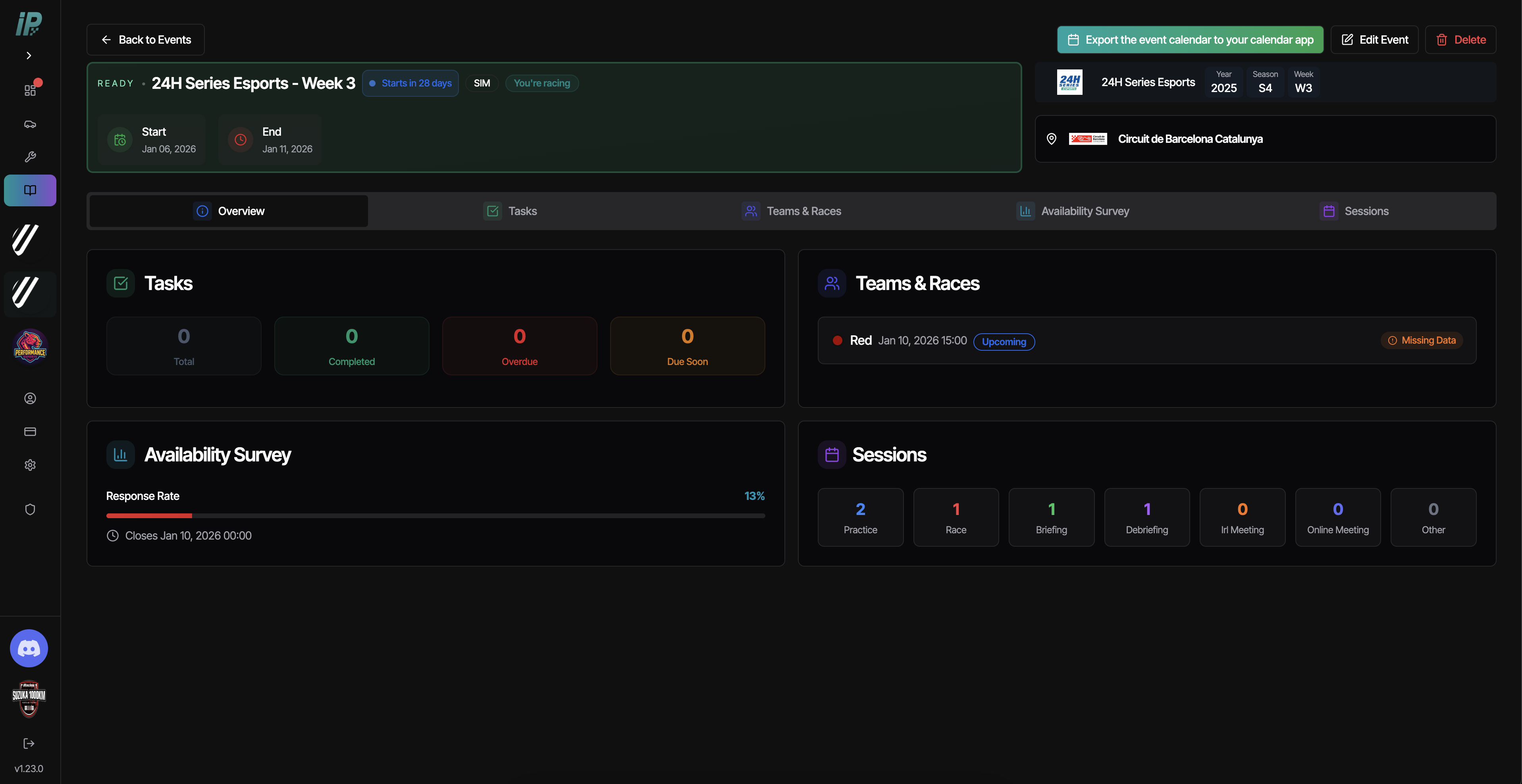The height and width of the screenshot is (784, 1522).
Task: Open the Red team race row
Action: pos(1147,341)
